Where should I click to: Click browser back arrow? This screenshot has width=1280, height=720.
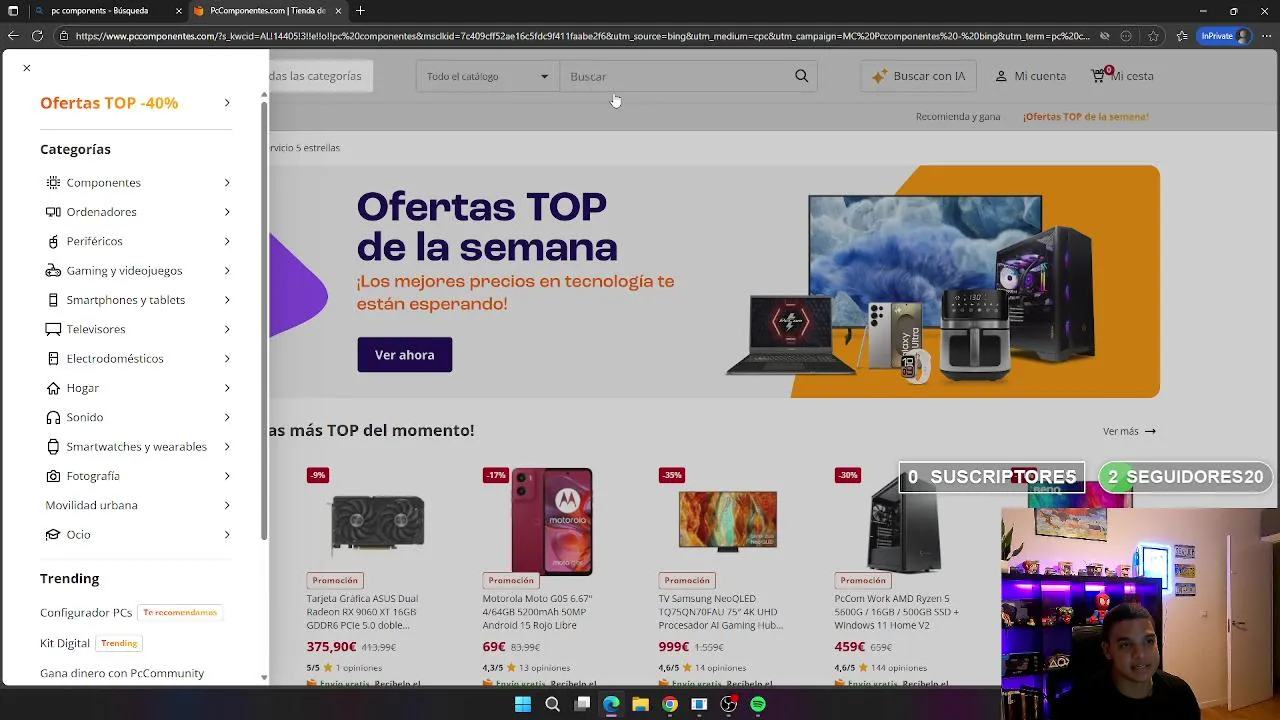[x=12, y=36]
